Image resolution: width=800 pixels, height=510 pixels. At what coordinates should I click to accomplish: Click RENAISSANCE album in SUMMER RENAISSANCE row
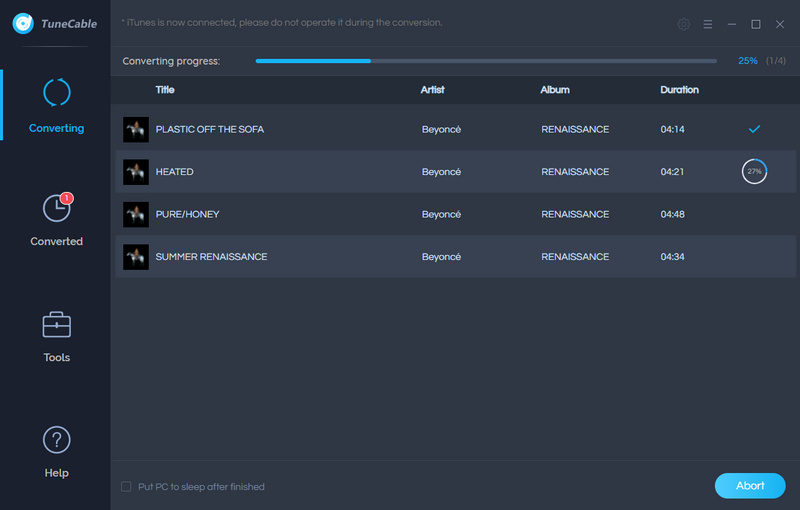[575, 257]
